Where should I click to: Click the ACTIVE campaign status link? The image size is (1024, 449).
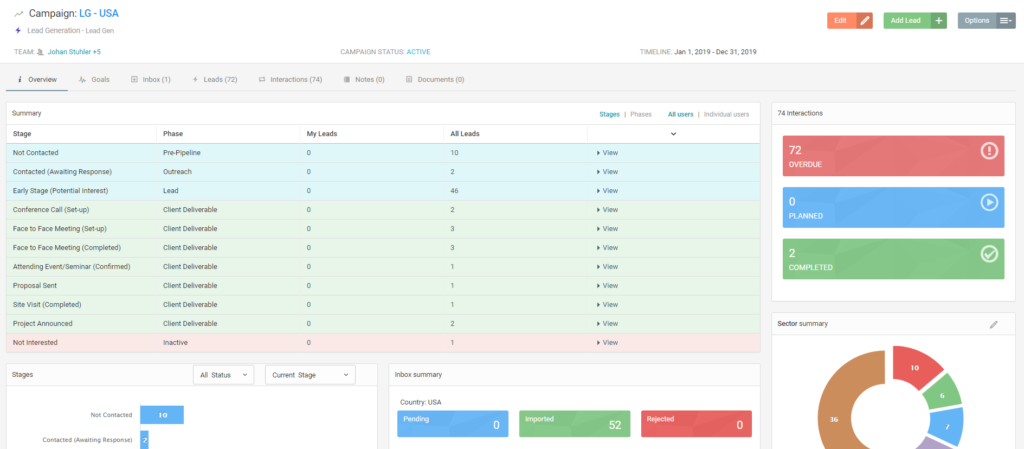[x=419, y=52]
